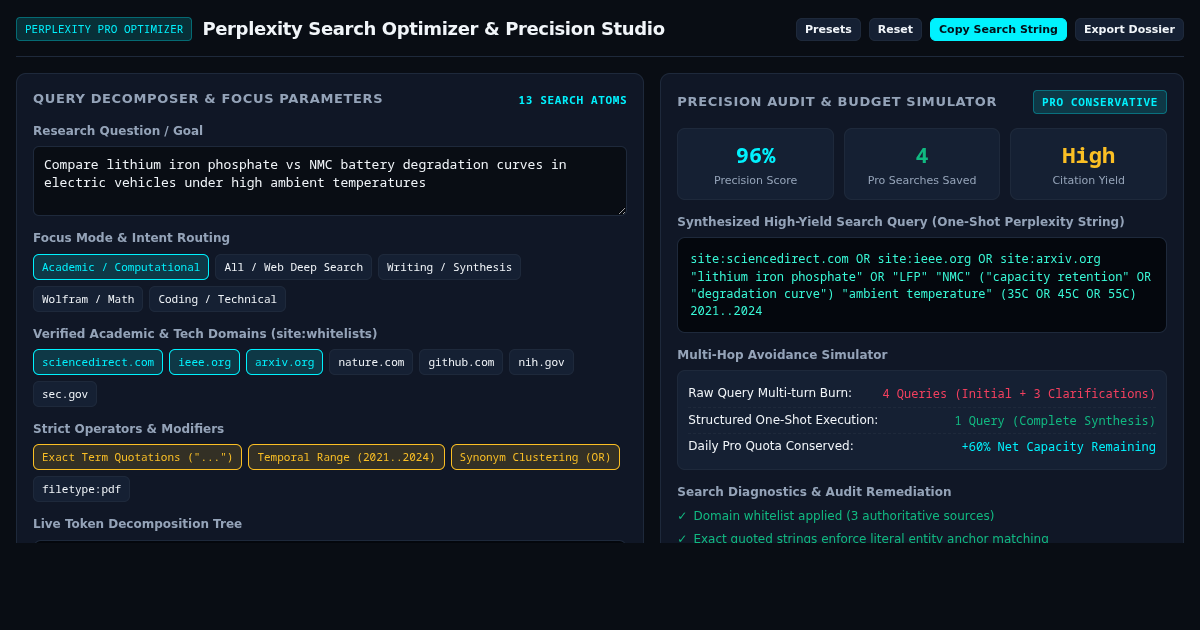Click the Pro Conservative budget badge
Screen dimensions: 1200x630
coord(1099,102)
